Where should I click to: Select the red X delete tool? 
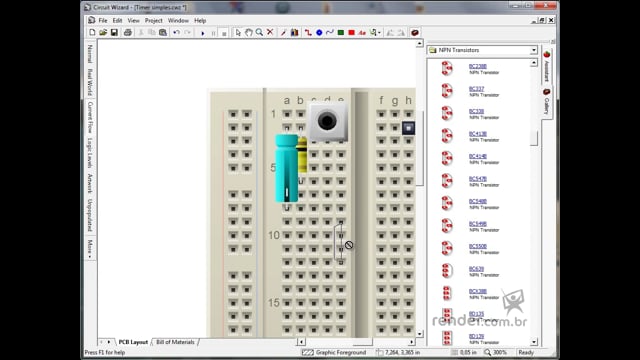point(270,32)
